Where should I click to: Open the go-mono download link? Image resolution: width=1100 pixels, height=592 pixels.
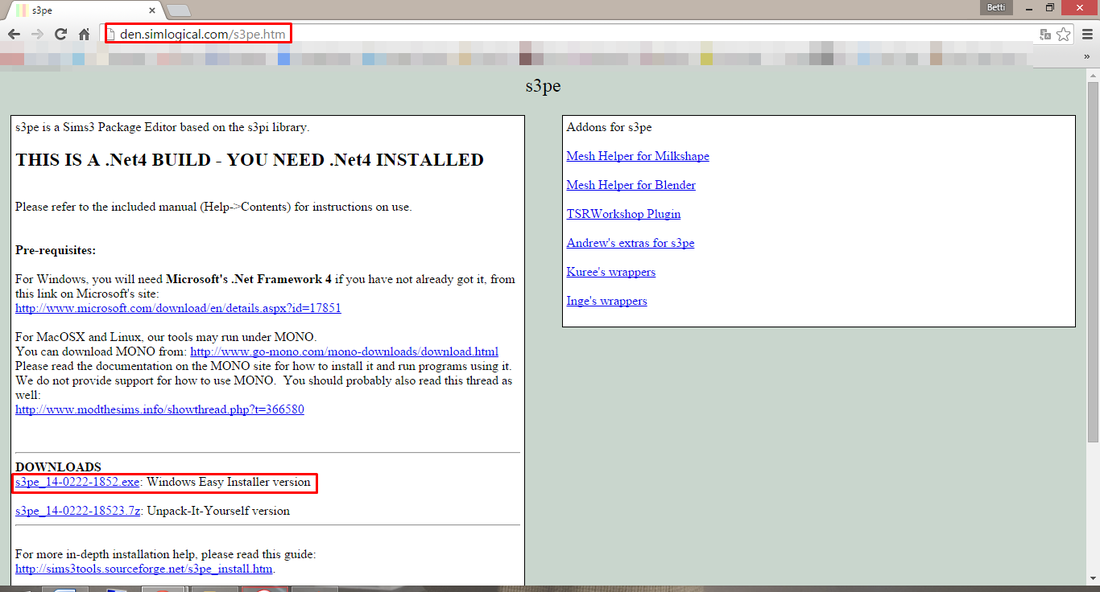coord(344,351)
